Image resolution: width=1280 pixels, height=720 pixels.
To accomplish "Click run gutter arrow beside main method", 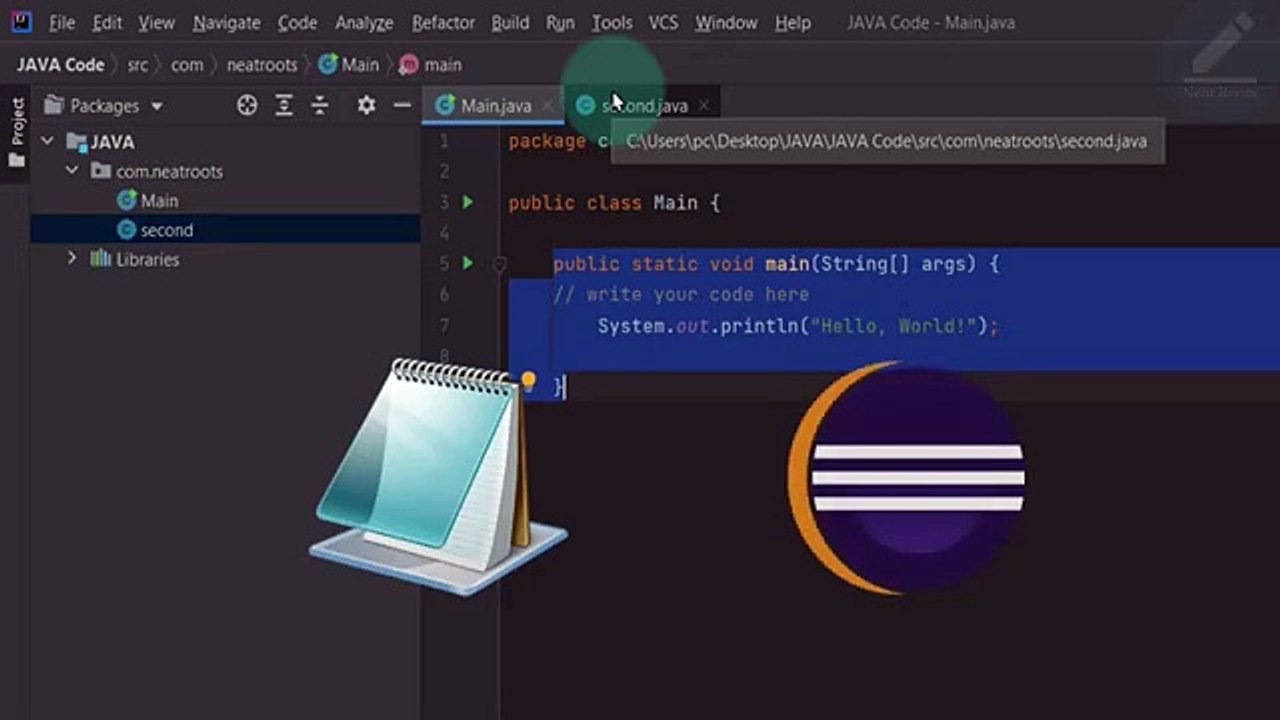I will pyautogui.click(x=467, y=264).
